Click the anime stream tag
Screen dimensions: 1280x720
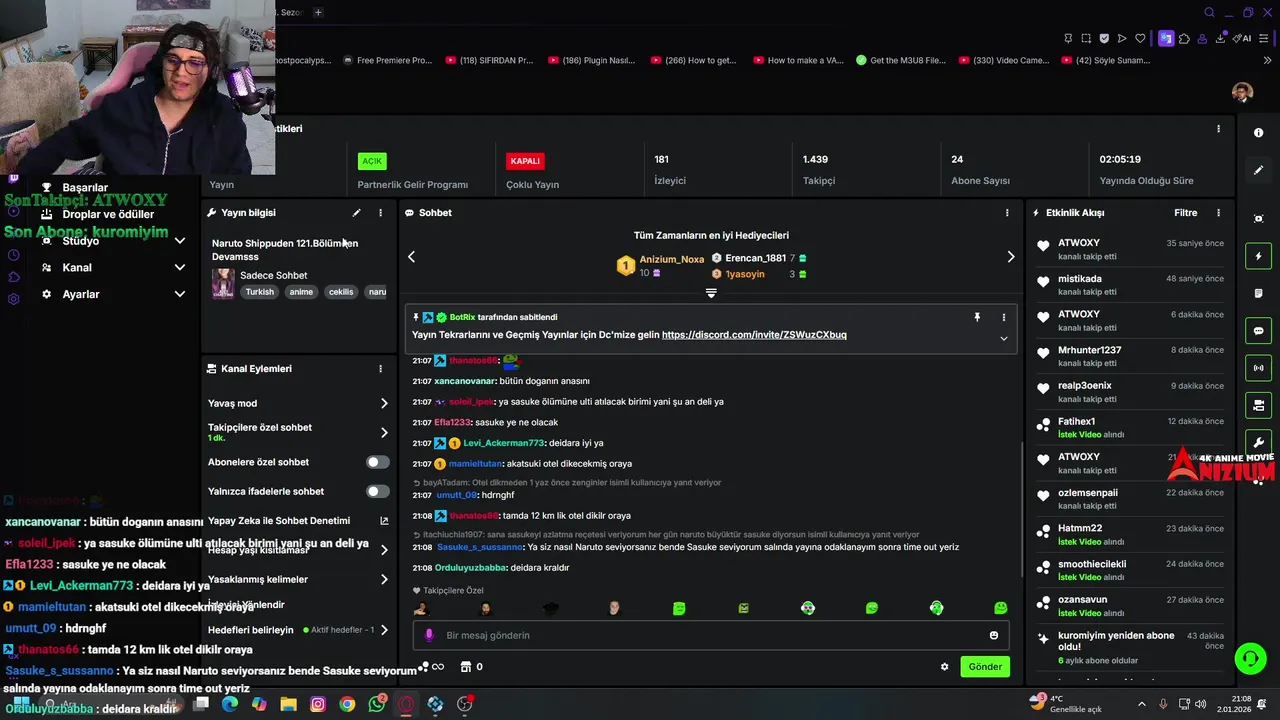click(x=301, y=292)
